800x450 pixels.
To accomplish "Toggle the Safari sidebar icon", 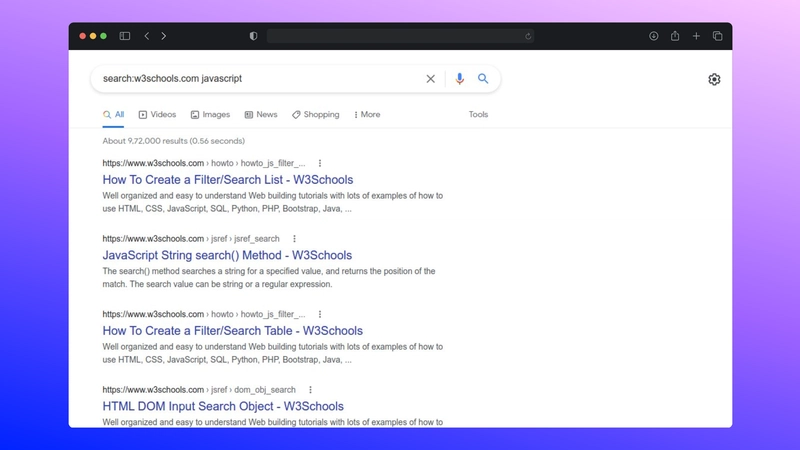I will point(124,36).
